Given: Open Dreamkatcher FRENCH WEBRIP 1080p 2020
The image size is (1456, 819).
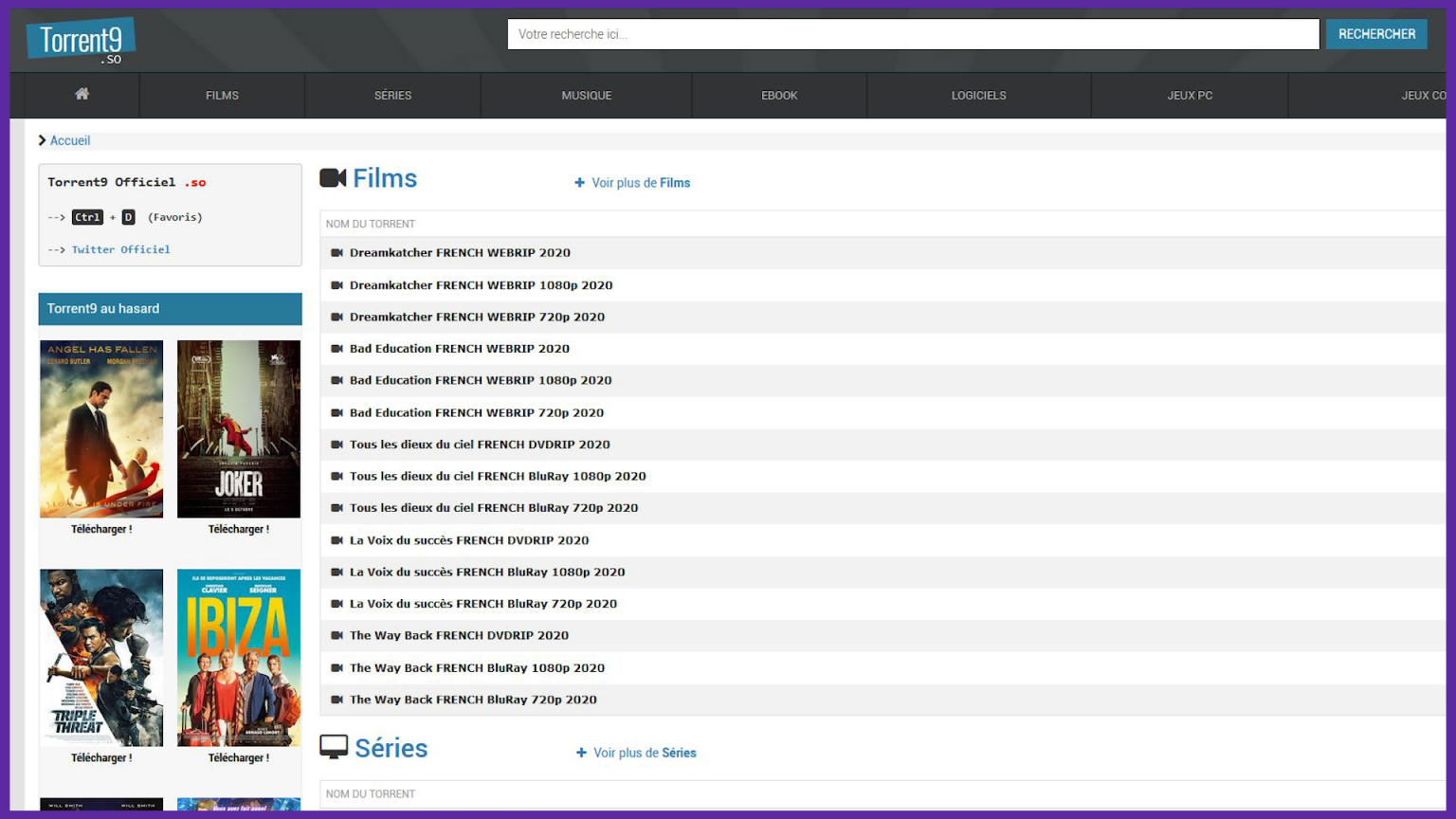Looking at the screenshot, I should [x=481, y=285].
